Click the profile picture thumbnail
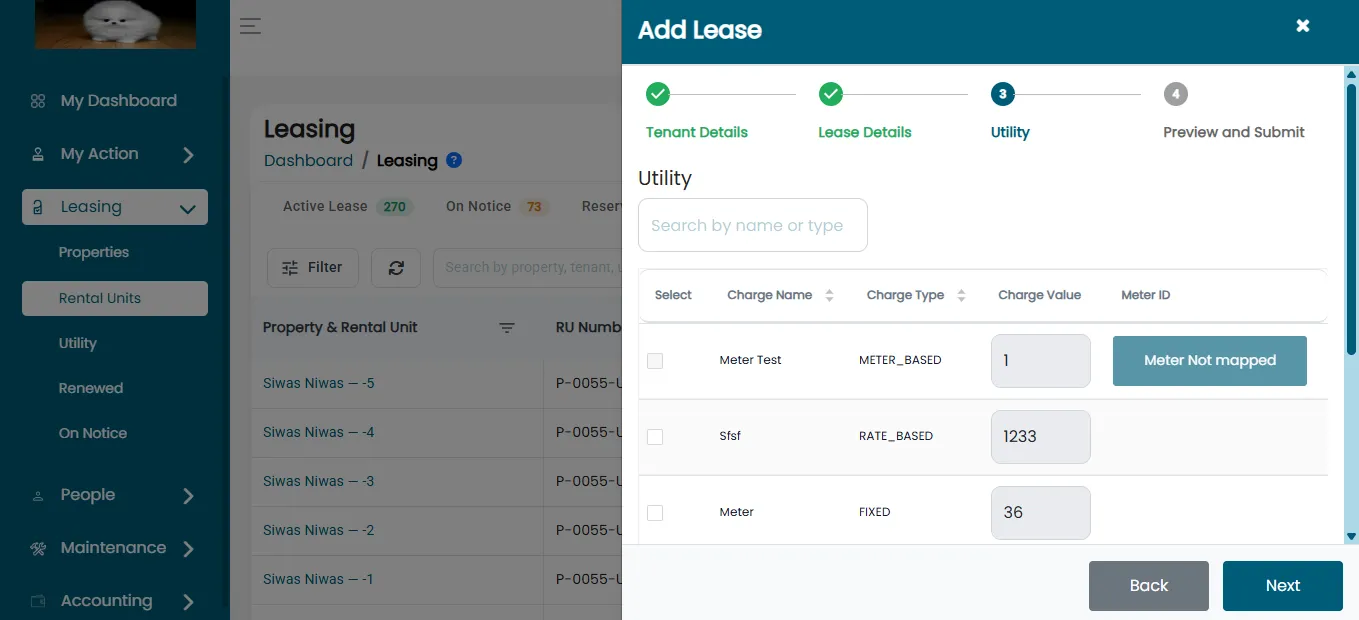The image size is (1359, 620). point(115,24)
